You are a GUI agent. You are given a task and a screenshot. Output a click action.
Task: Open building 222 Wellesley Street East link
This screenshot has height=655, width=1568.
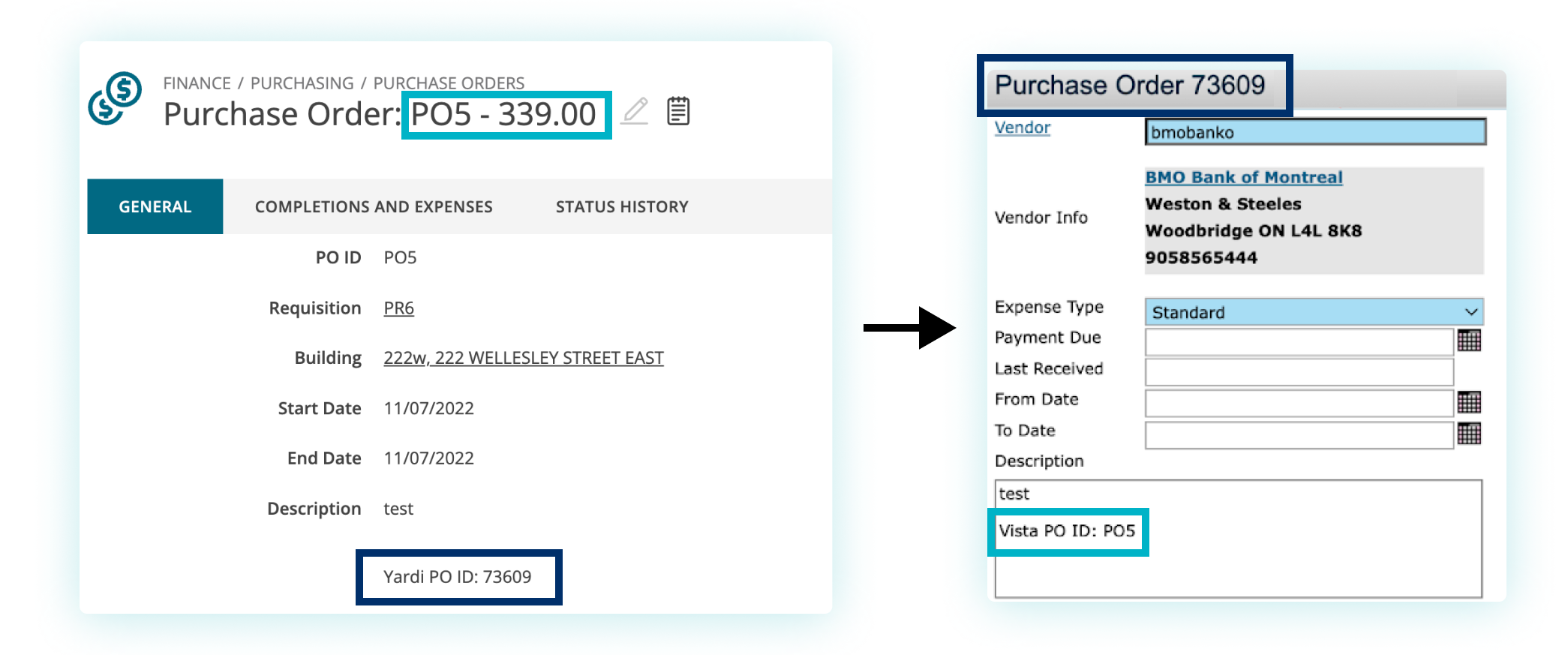[x=524, y=358]
